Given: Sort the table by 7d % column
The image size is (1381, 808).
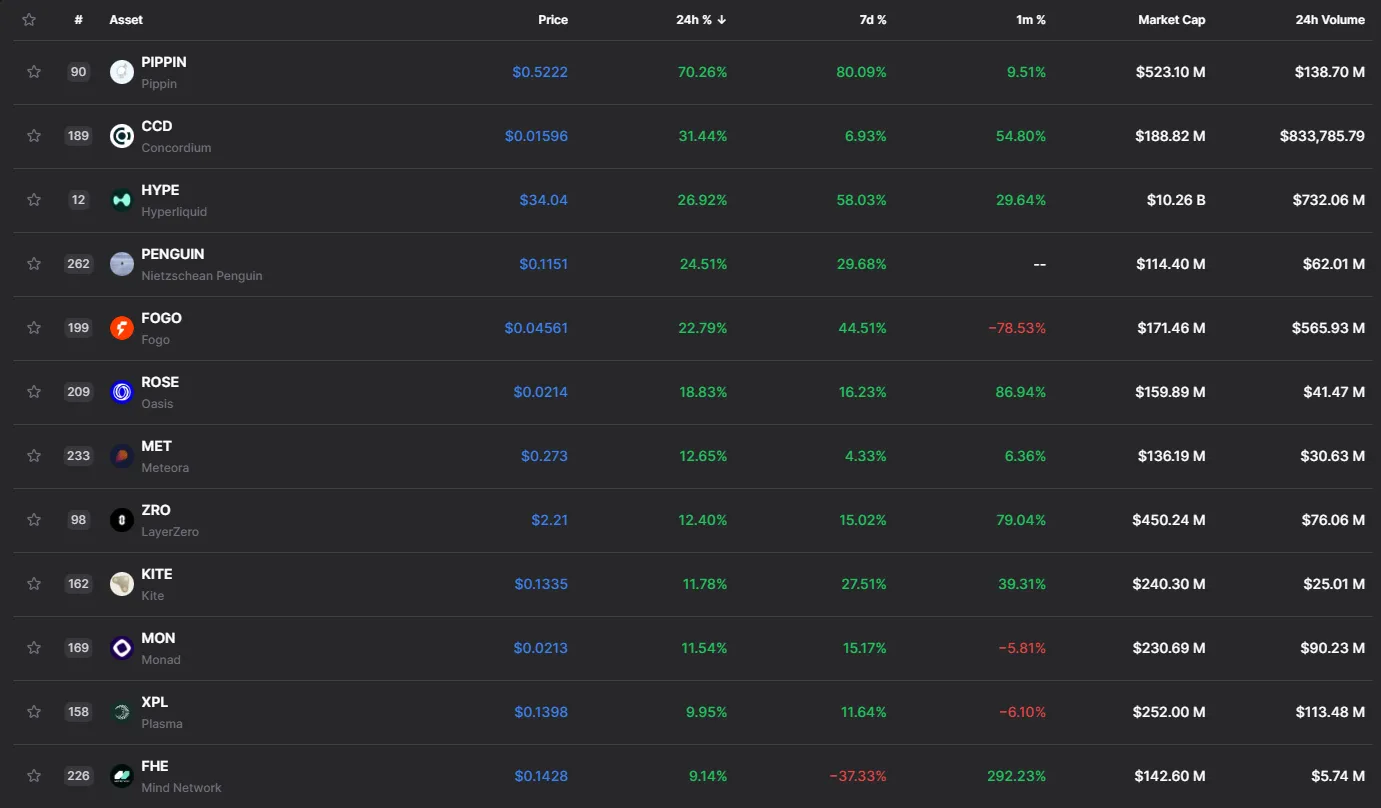Looking at the screenshot, I should point(872,19).
